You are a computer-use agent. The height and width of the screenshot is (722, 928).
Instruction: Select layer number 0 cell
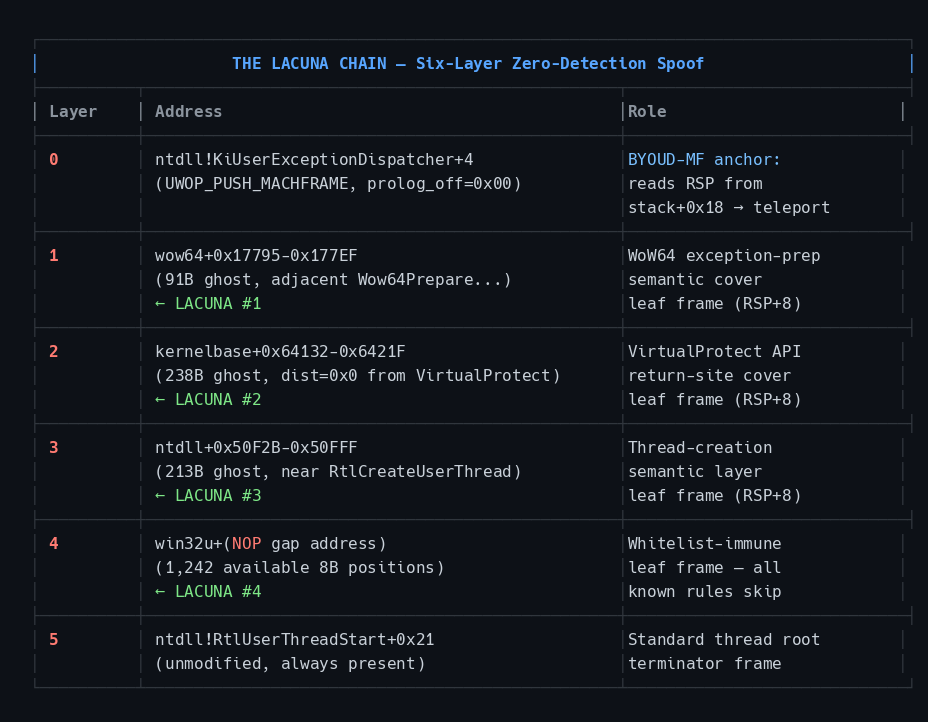[x=54, y=160]
